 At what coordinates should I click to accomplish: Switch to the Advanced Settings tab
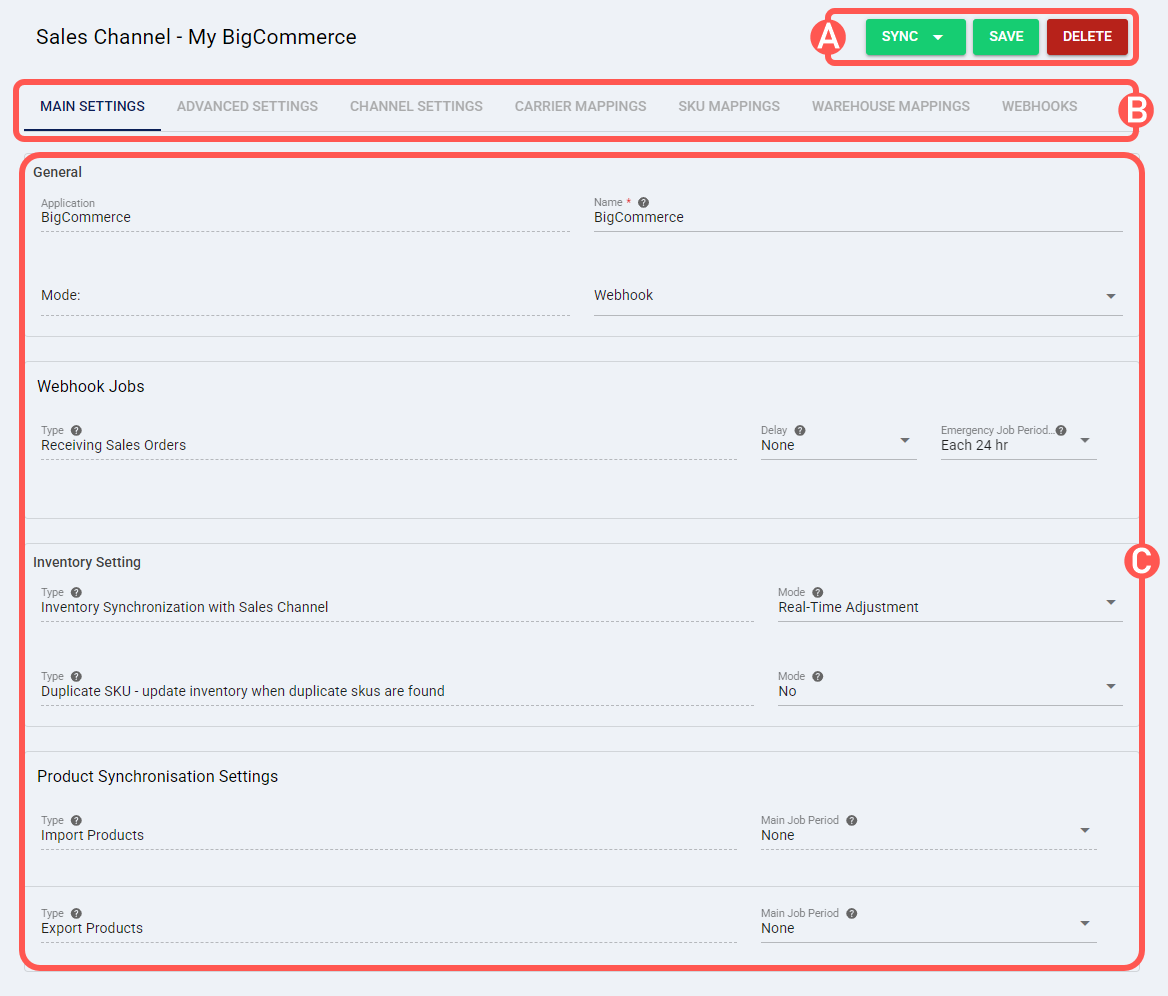click(x=247, y=107)
